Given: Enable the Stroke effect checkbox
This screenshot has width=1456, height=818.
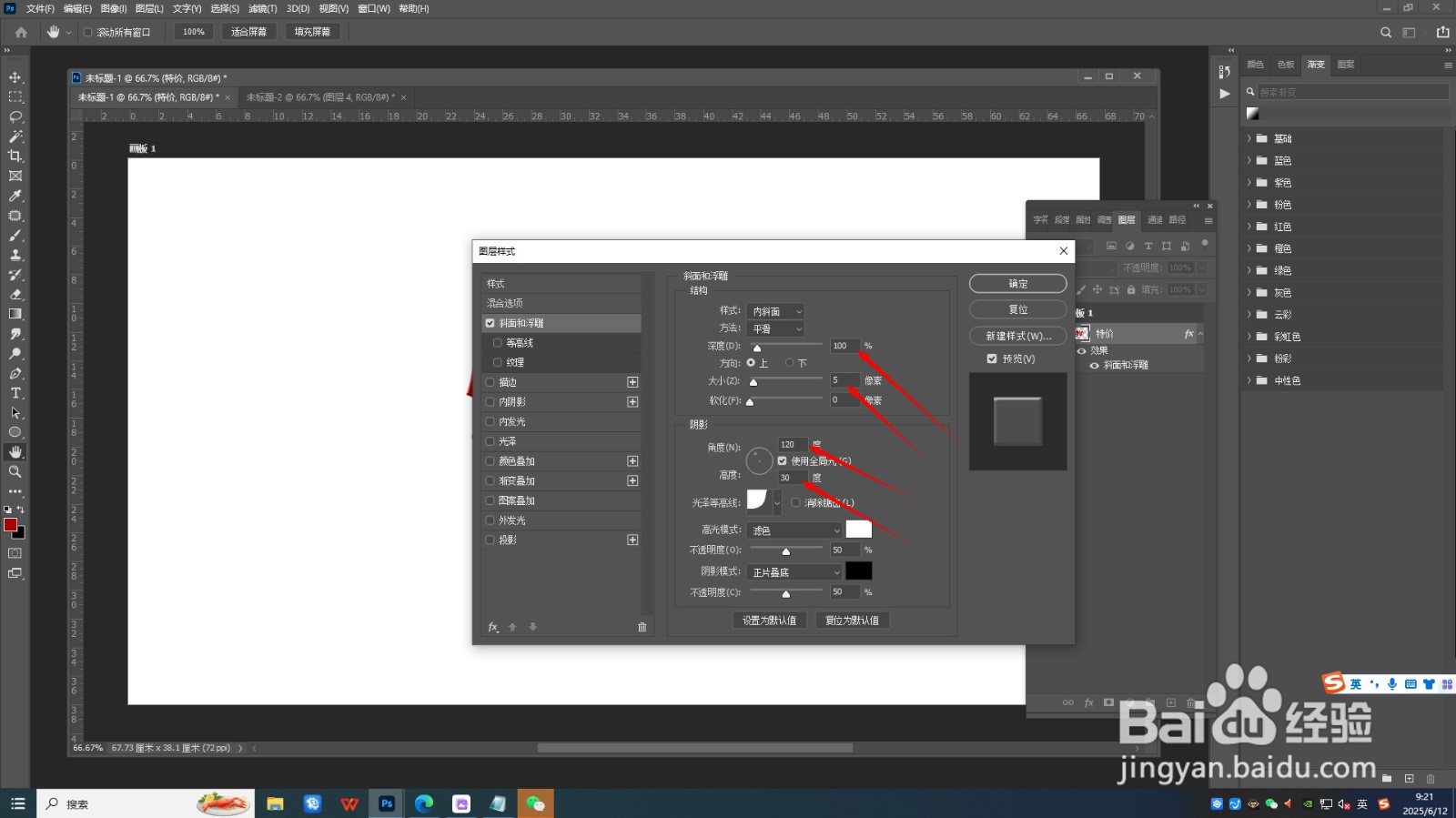Looking at the screenshot, I should click(490, 382).
